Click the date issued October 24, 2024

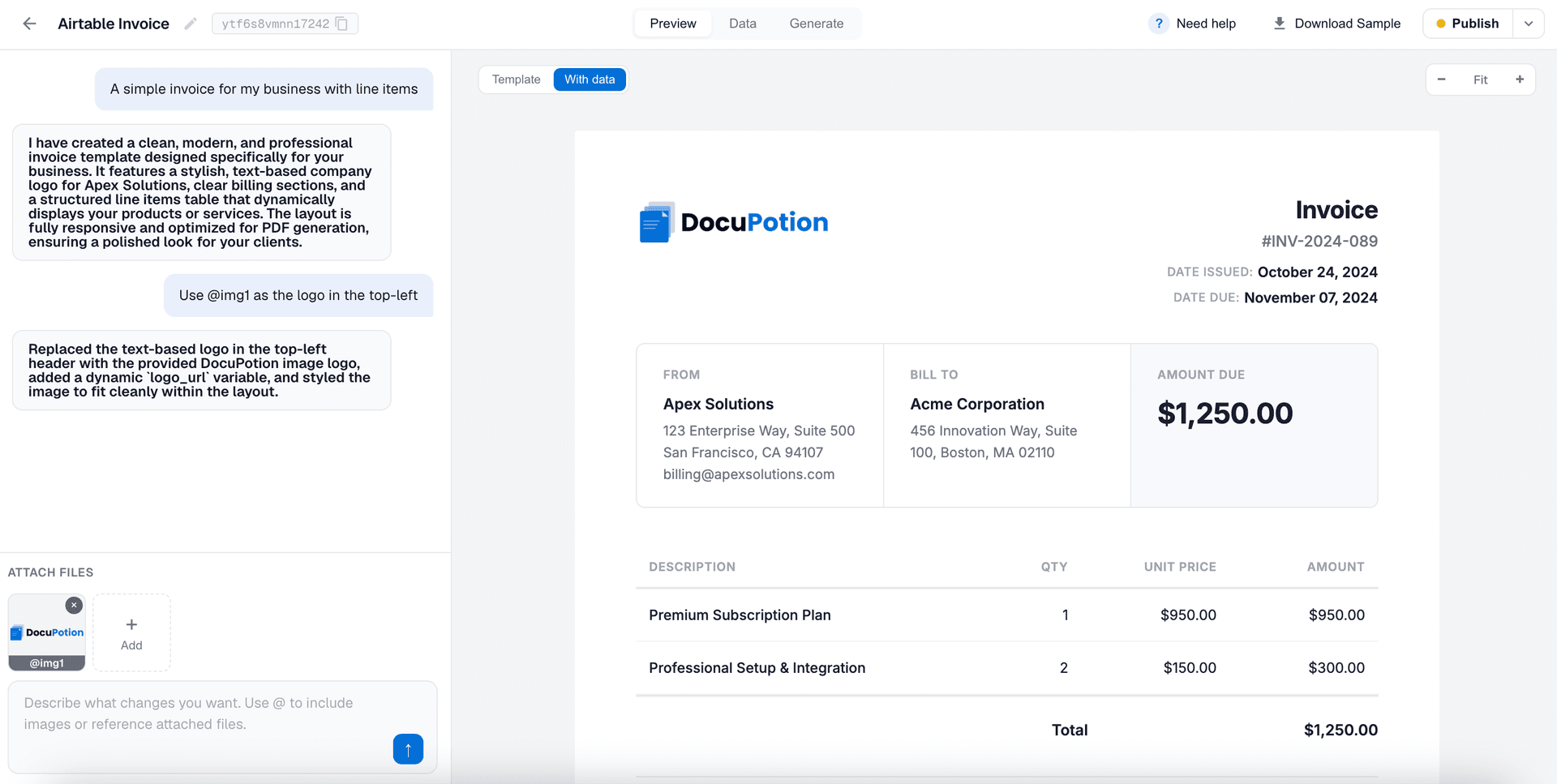pyautogui.click(x=1317, y=272)
